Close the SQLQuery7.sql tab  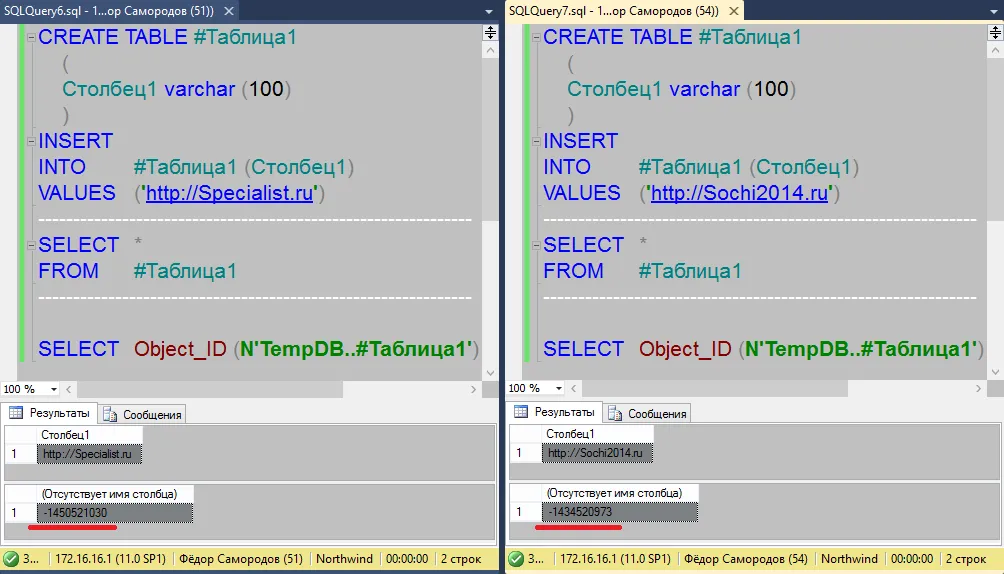734,11
